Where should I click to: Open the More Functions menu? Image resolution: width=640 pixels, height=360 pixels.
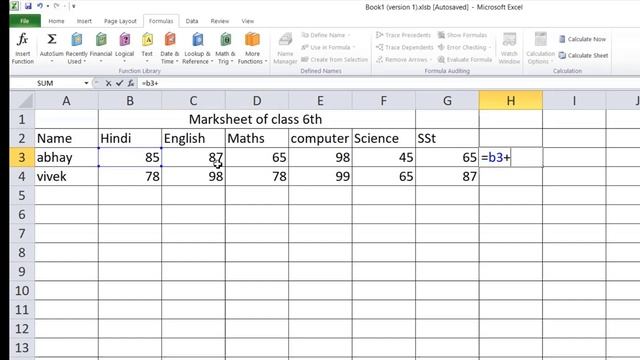coord(252,48)
